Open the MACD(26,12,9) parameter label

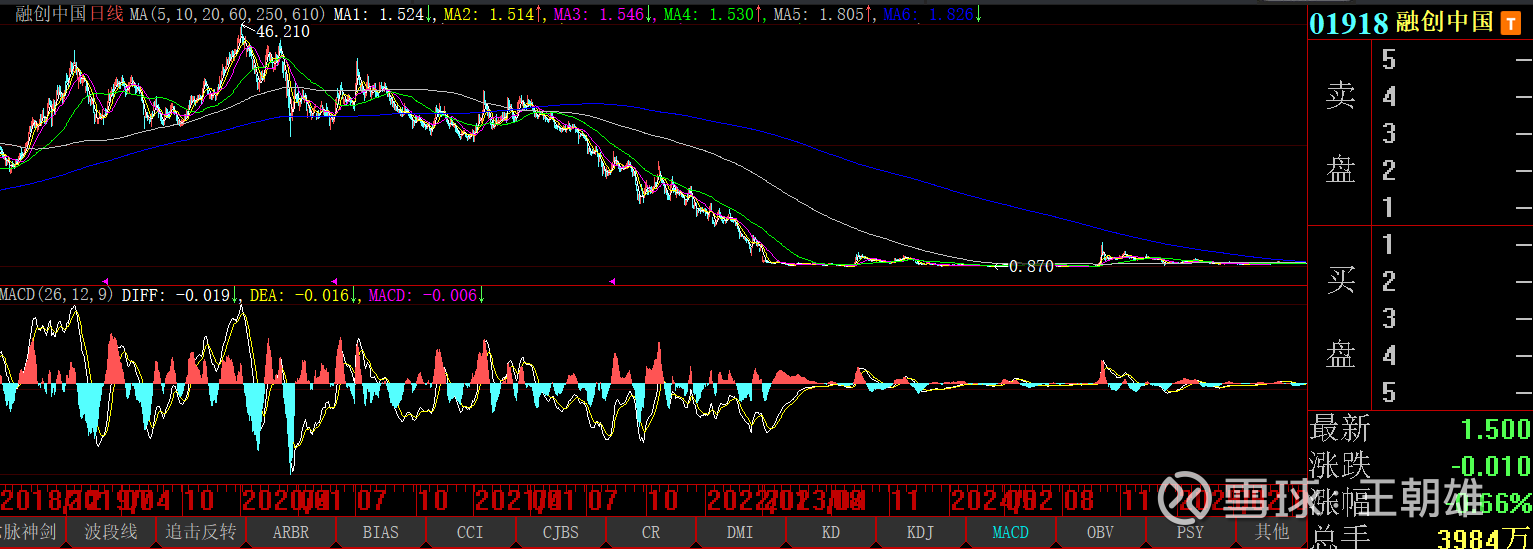click(x=57, y=296)
